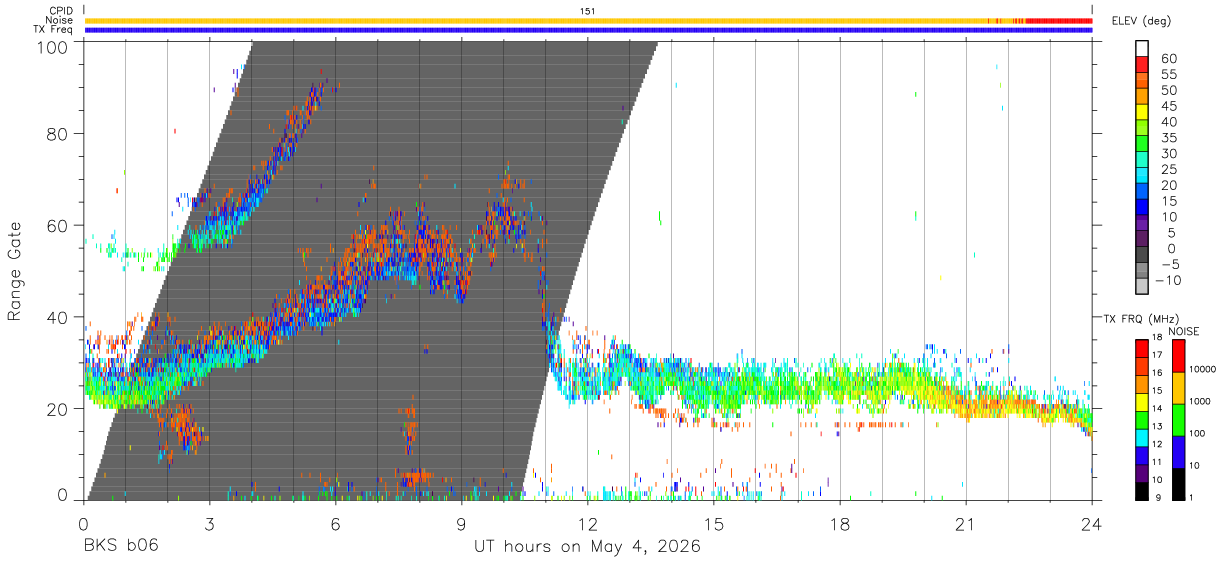Click the red segment of ELEV colorbar
This screenshot has height=567, width=1228.
pos(1142,64)
